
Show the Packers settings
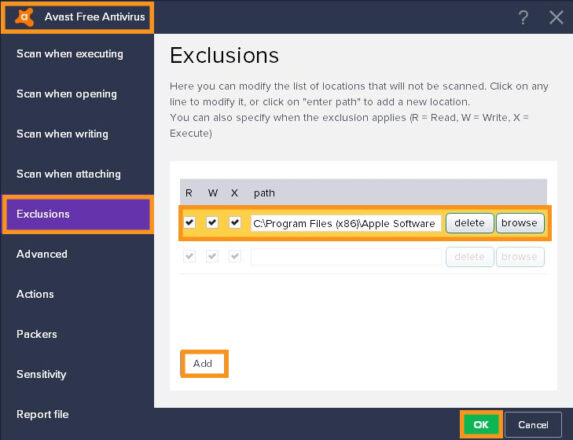point(37,334)
